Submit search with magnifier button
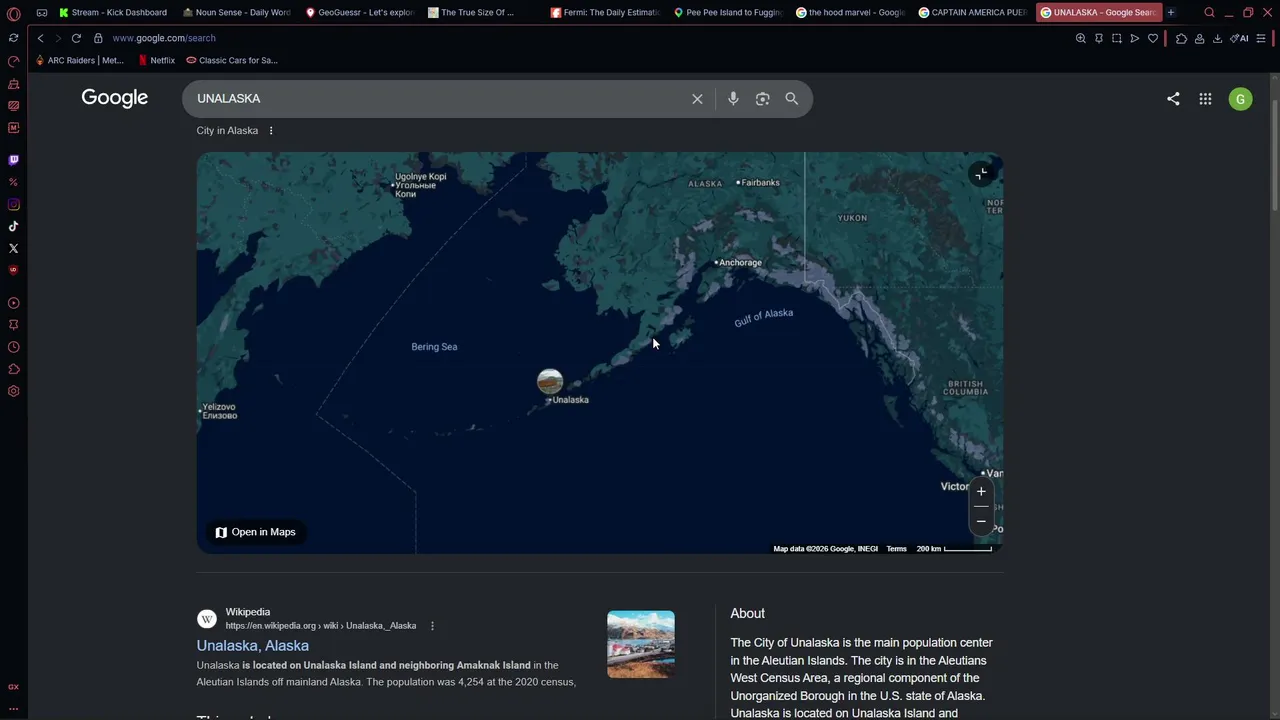The image size is (1280, 720). click(x=792, y=99)
